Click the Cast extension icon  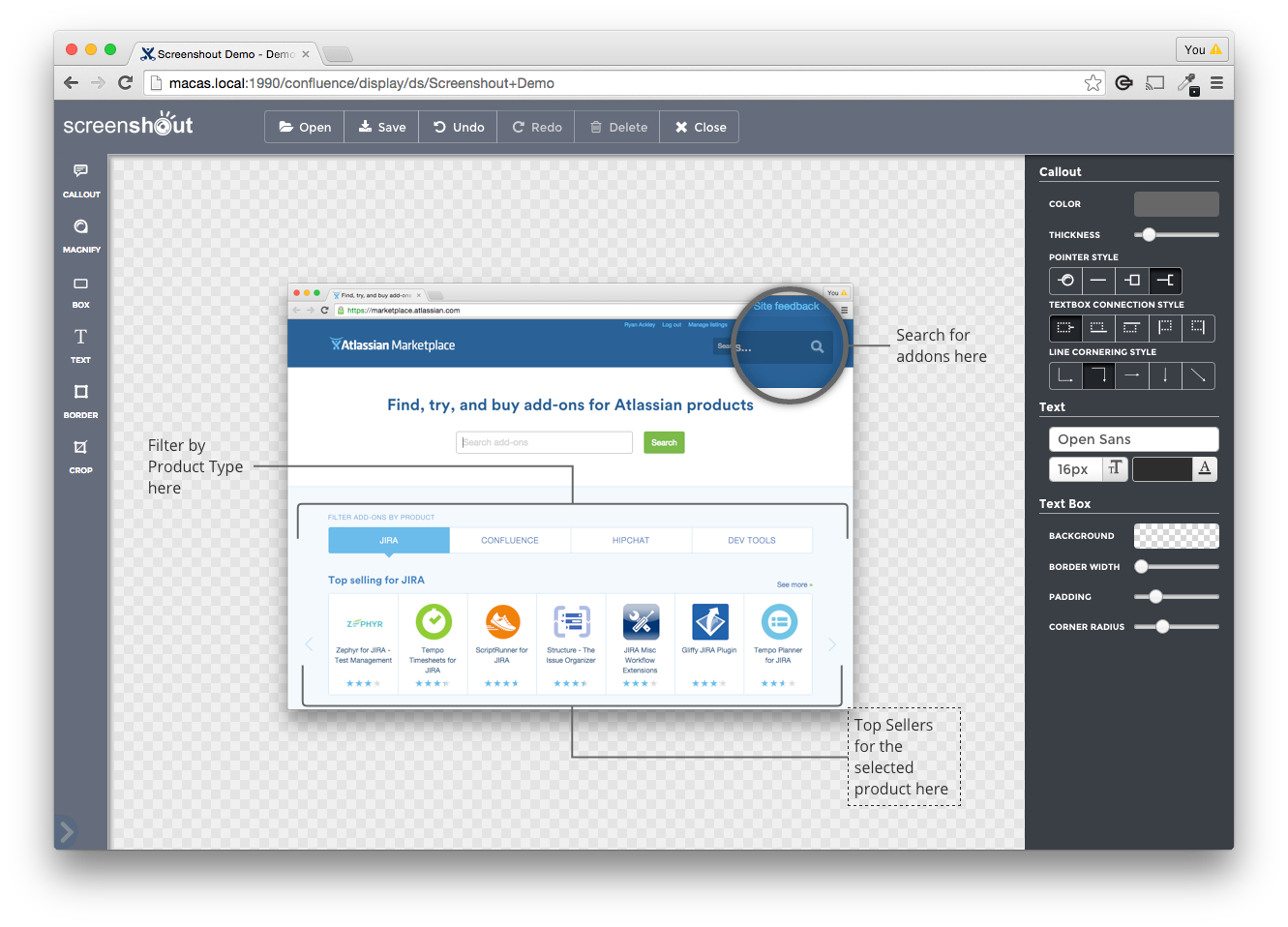(x=1154, y=83)
